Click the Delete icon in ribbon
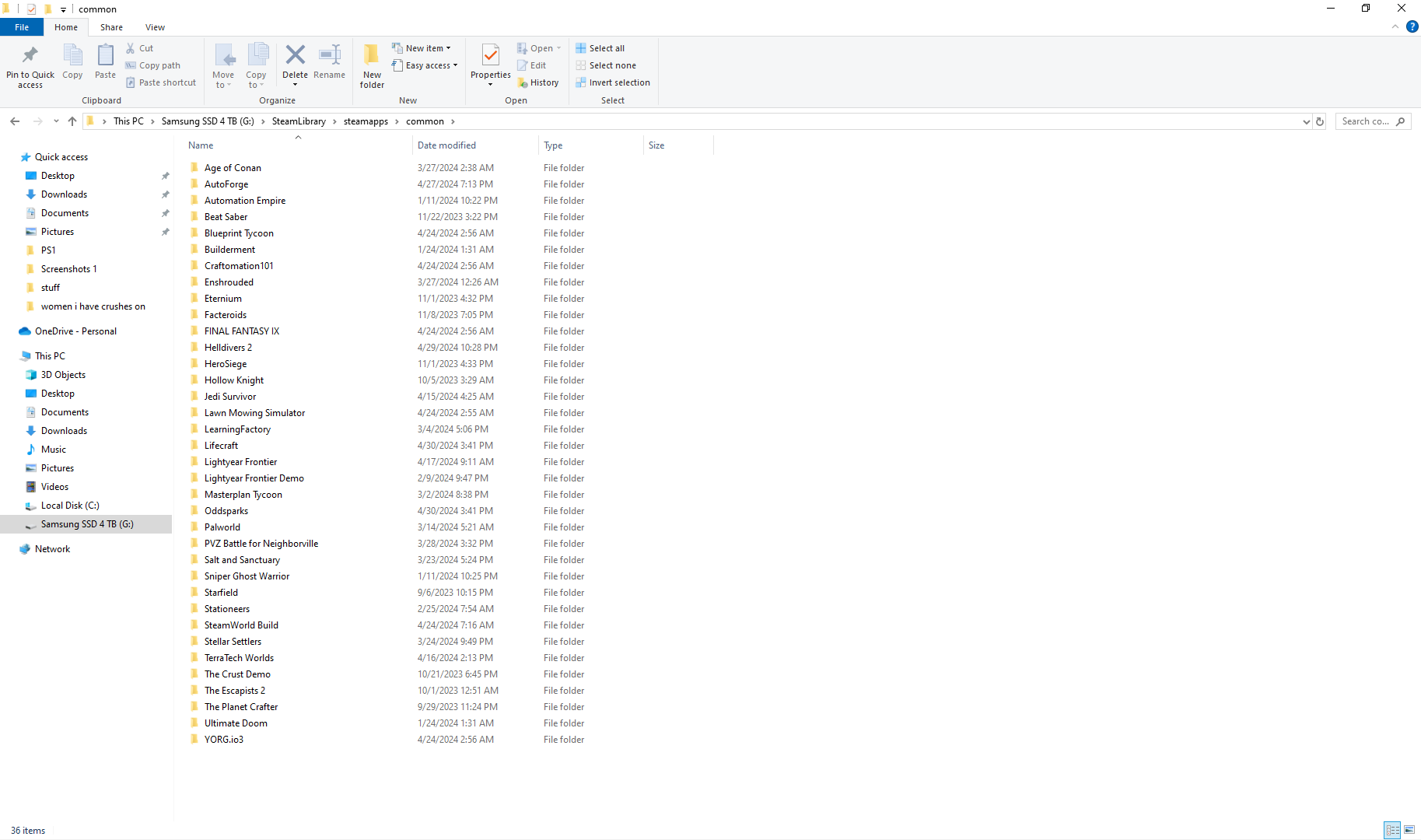The image size is (1421, 840). tap(295, 56)
